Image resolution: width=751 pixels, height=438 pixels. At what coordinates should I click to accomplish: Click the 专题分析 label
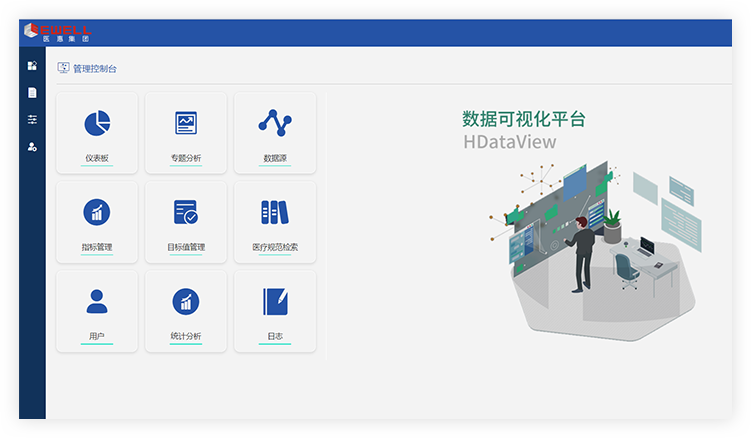[186, 158]
